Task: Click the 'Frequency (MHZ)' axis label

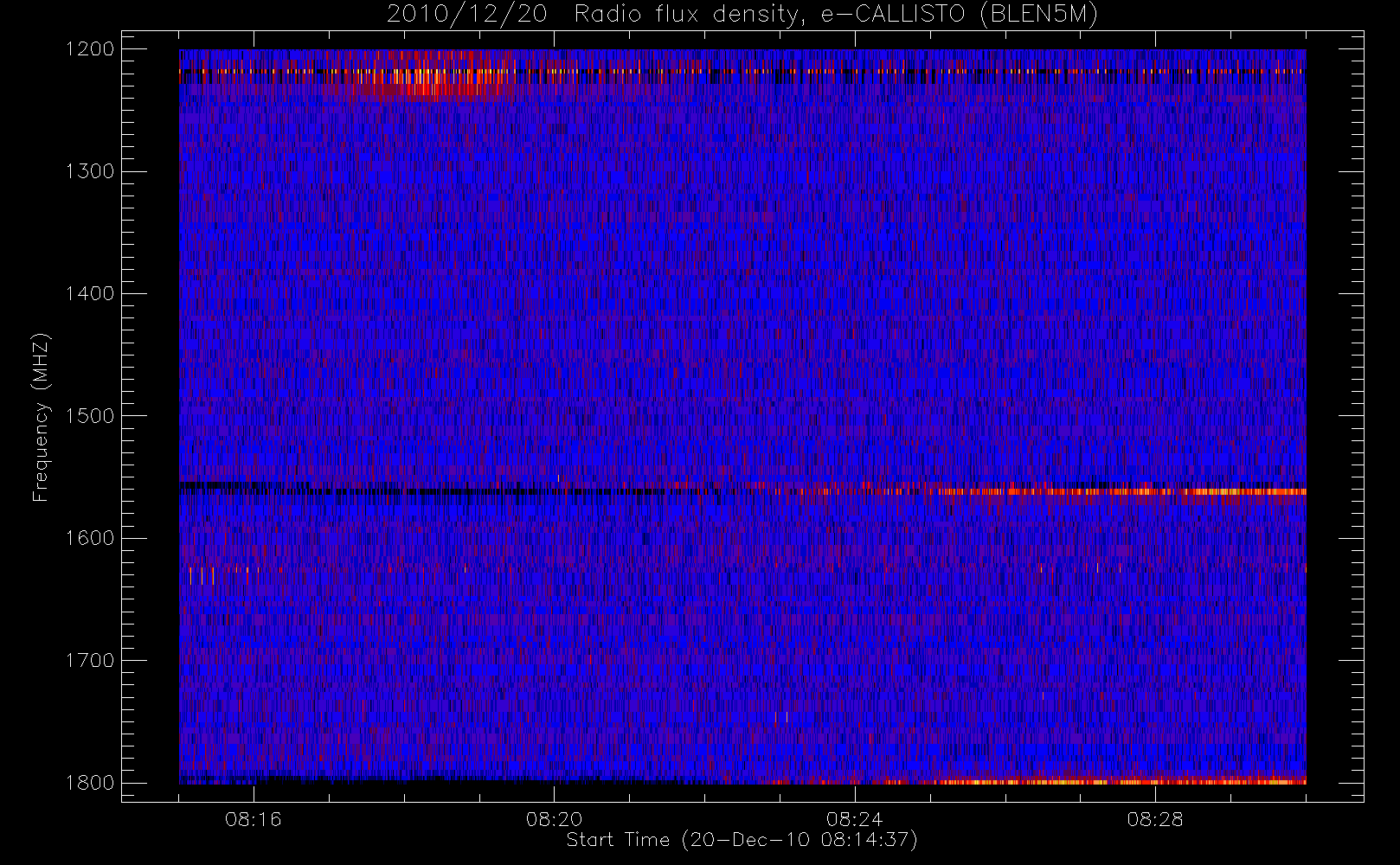Action: tap(40, 417)
